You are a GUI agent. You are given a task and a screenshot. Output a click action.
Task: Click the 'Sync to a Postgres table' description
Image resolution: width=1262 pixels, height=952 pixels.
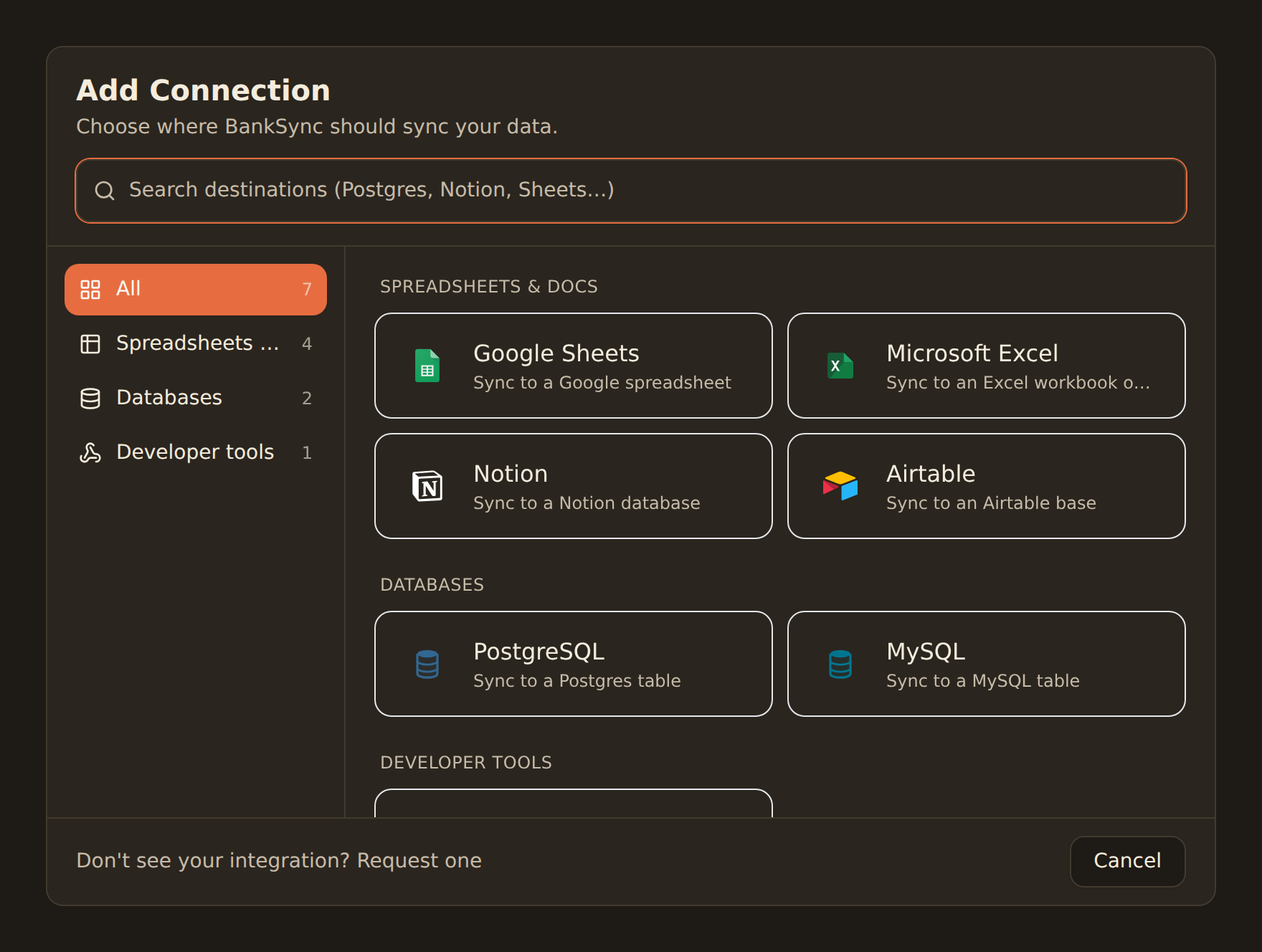pyautogui.click(x=577, y=681)
